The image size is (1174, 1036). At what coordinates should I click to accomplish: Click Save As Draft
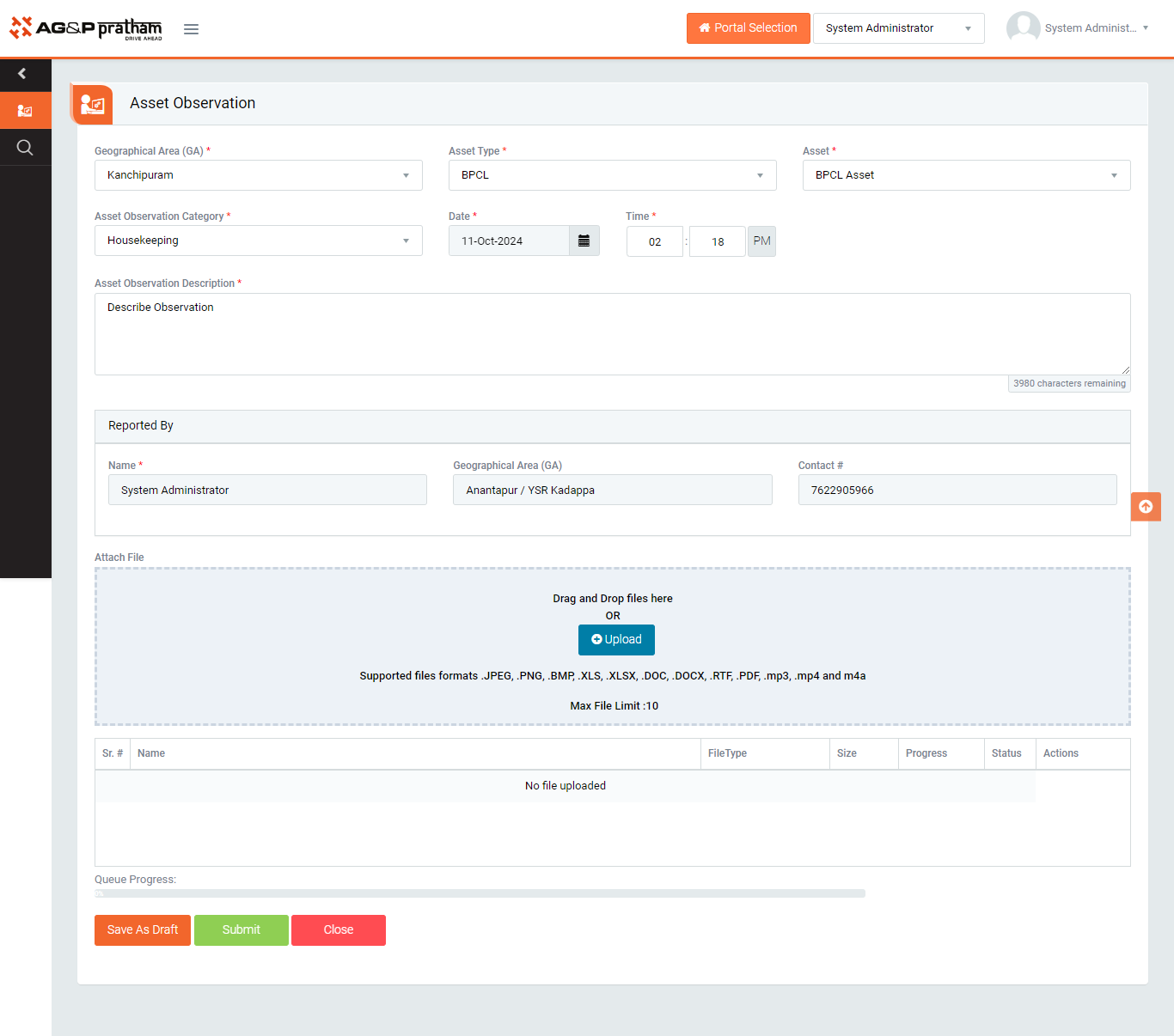(143, 930)
